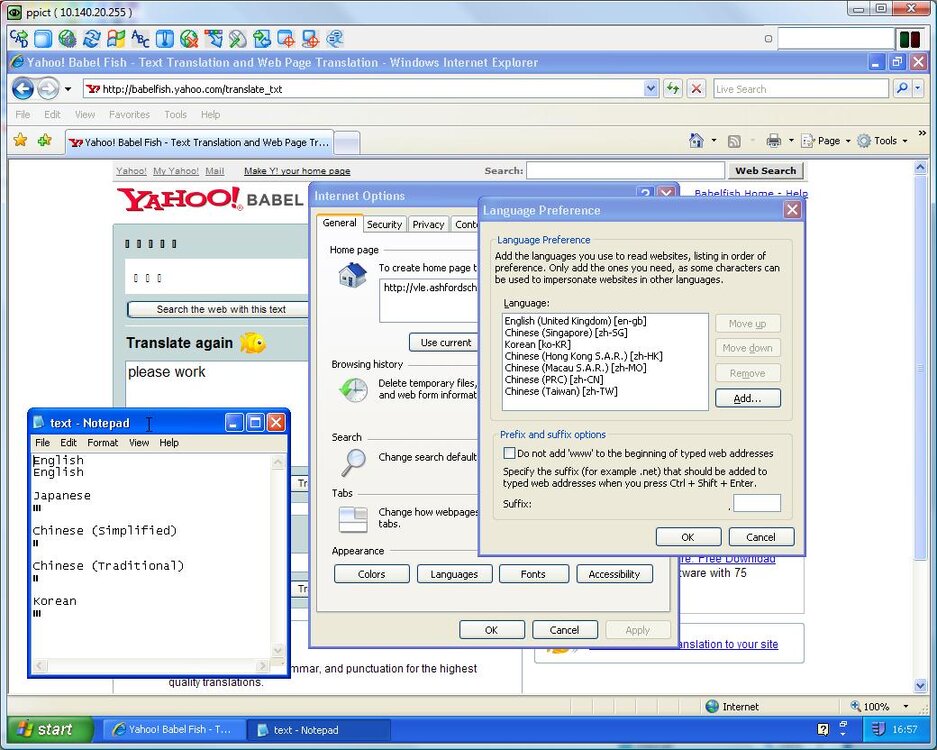Open the Page menu dropdown
The height and width of the screenshot is (750, 937).
click(826, 141)
